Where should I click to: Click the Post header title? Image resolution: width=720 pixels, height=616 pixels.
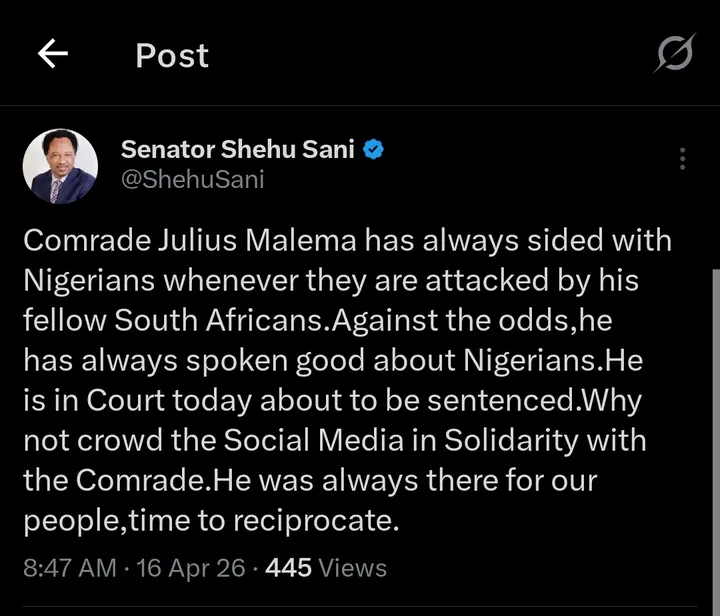(172, 56)
